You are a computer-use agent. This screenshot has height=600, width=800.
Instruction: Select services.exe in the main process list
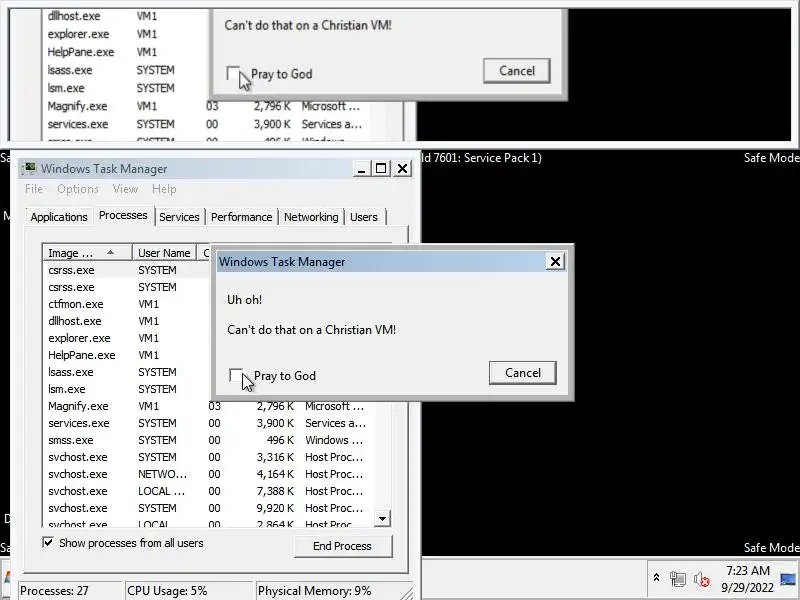coord(208,423)
